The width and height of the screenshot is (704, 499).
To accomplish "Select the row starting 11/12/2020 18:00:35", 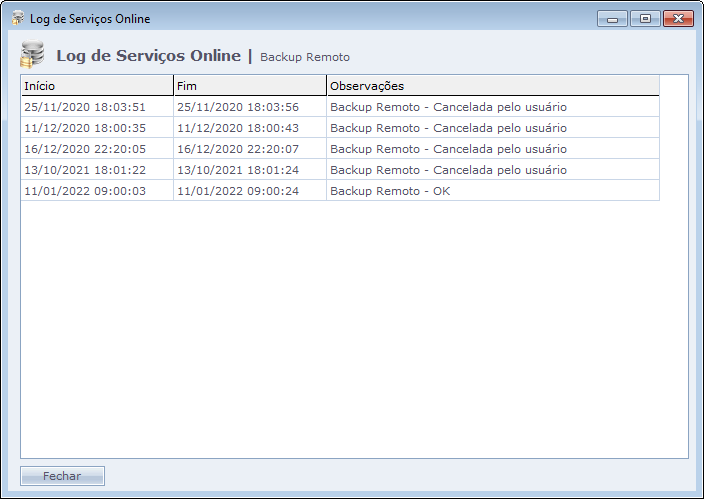I will point(85,128).
